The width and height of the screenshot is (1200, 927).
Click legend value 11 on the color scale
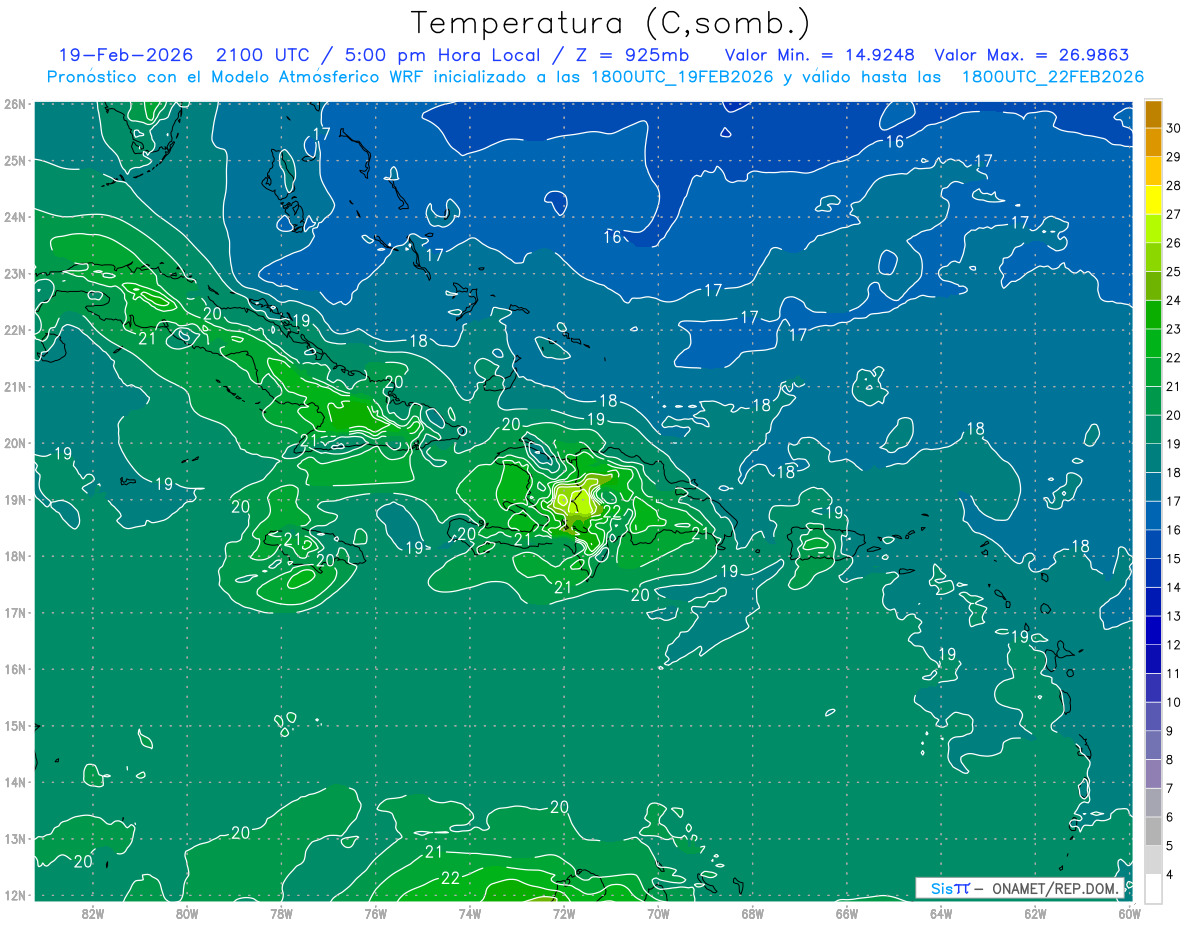[1174, 673]
